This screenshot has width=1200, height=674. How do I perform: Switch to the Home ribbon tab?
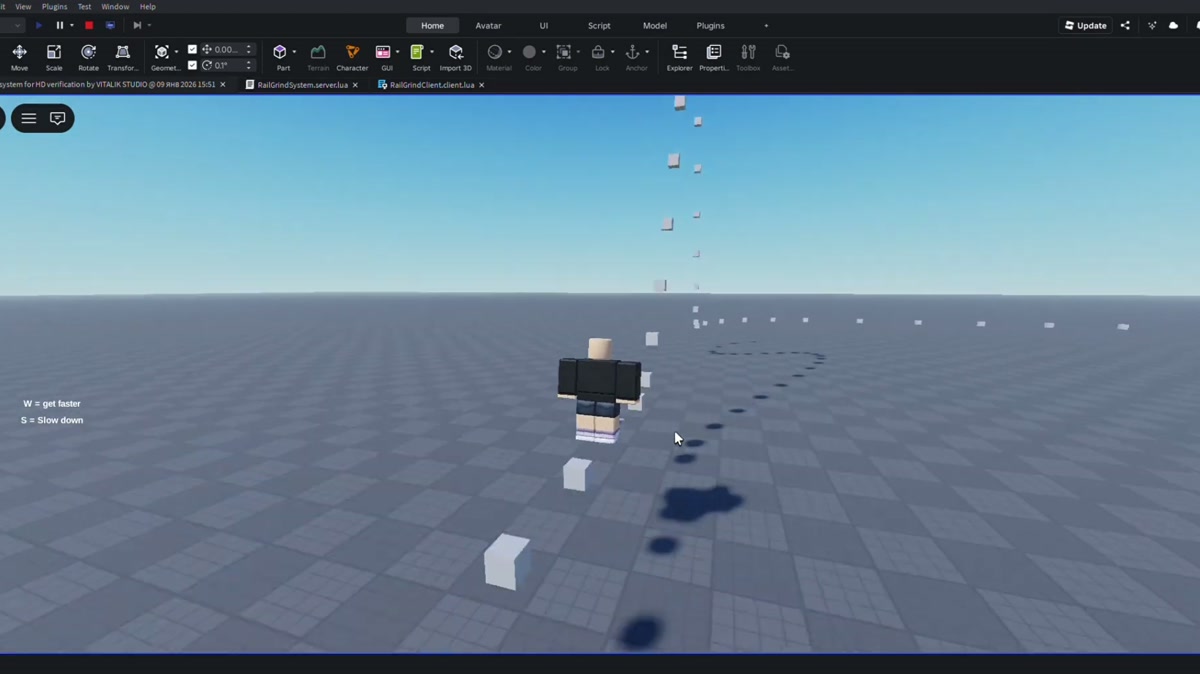(x=432, y=26)
